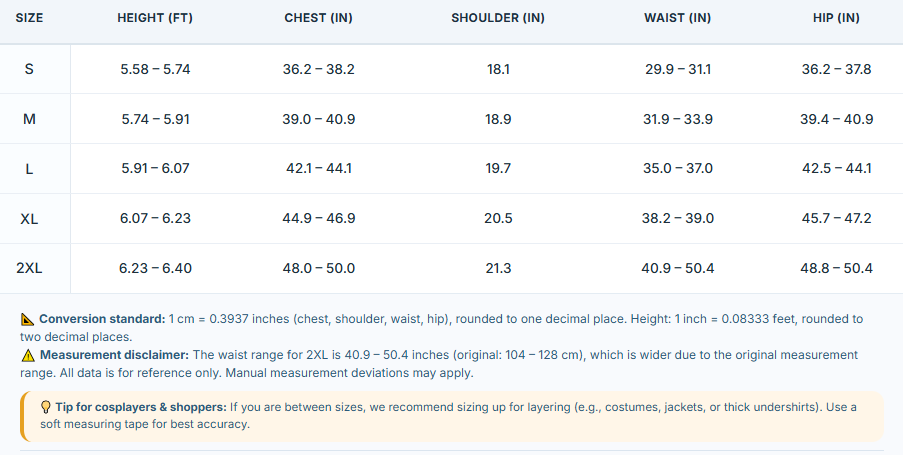Click the CHEST (IN) column header
This screenshot has height=455, width=903.
[x=318, y=18]
